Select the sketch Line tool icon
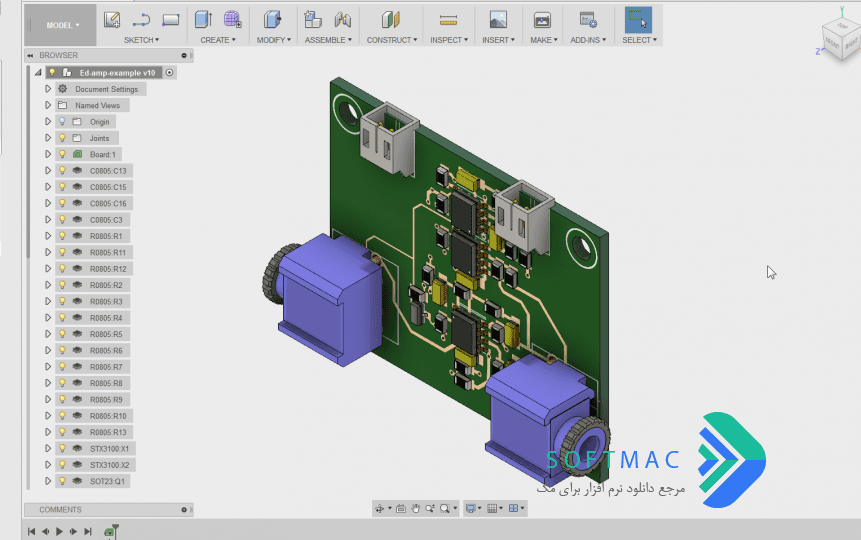The height and width of the screenshot is (540, 861). pos(142,20)
